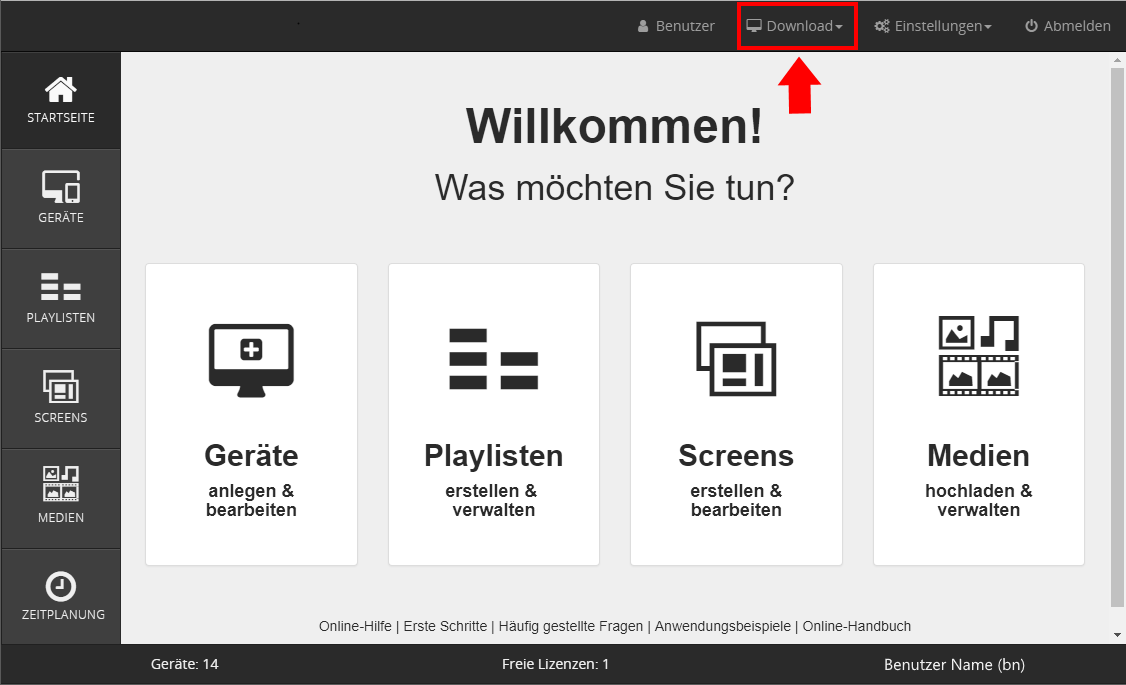Expand the Download dropdown menu

(x=796, y=26)
